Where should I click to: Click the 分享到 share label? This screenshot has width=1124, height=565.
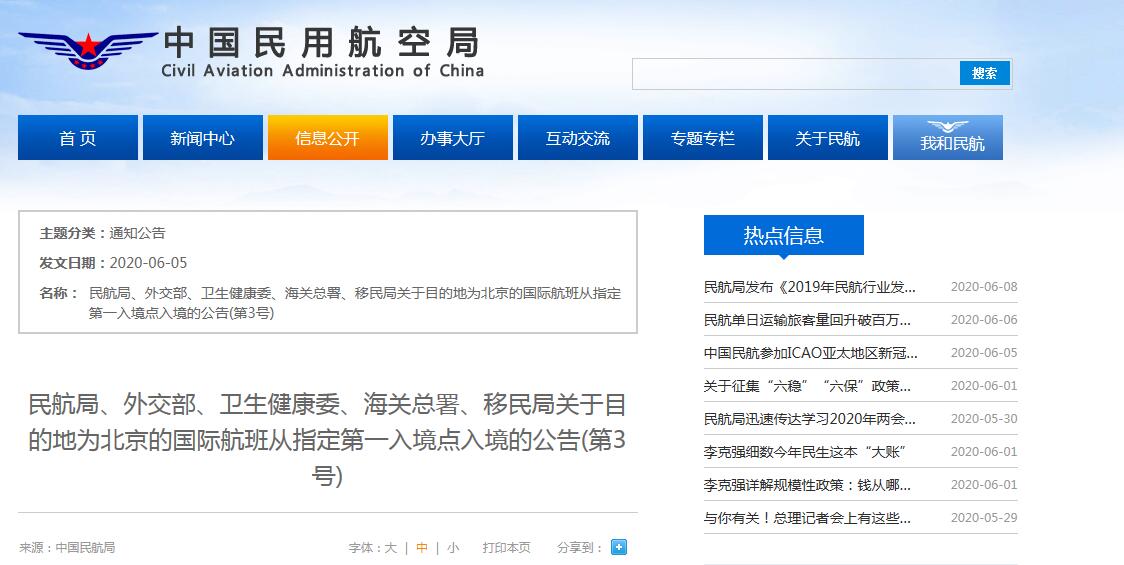[579, 548]
